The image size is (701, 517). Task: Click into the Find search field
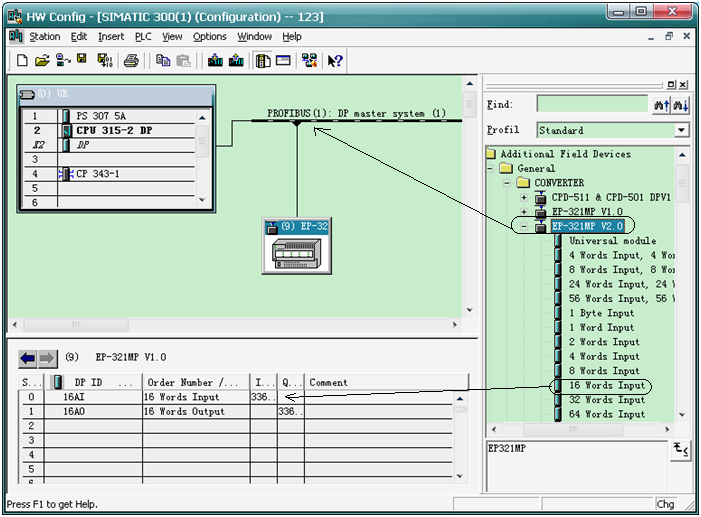pyautogui.click(x=591, y=104)
